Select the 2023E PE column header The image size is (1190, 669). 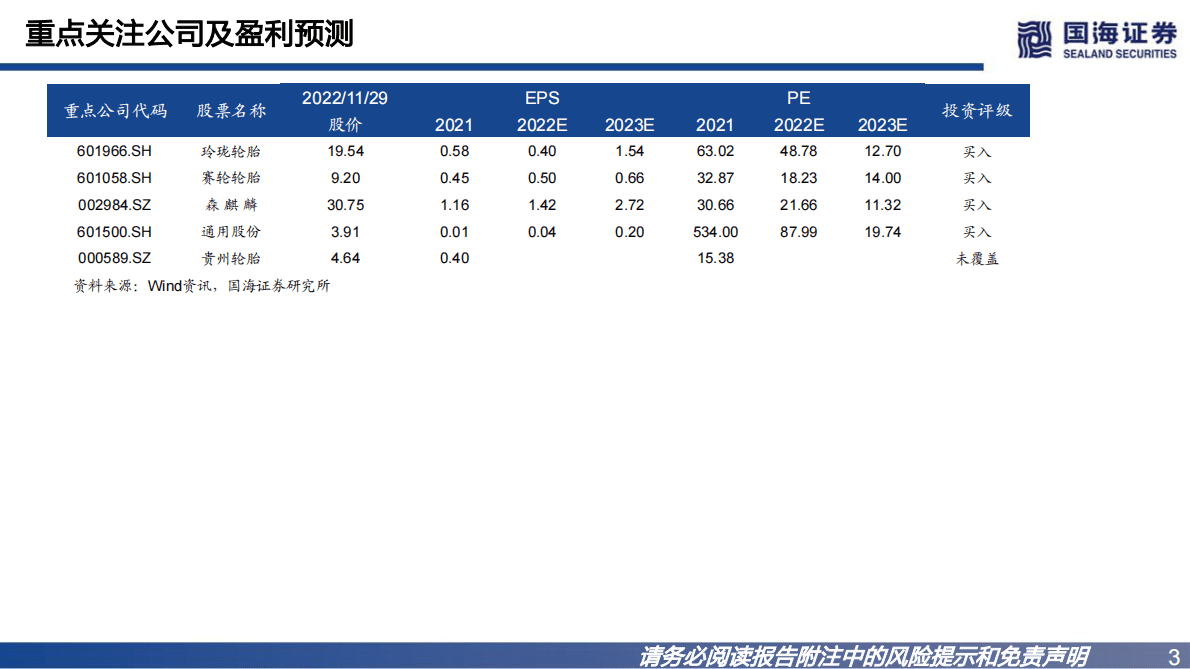click(x=881, y=125)
